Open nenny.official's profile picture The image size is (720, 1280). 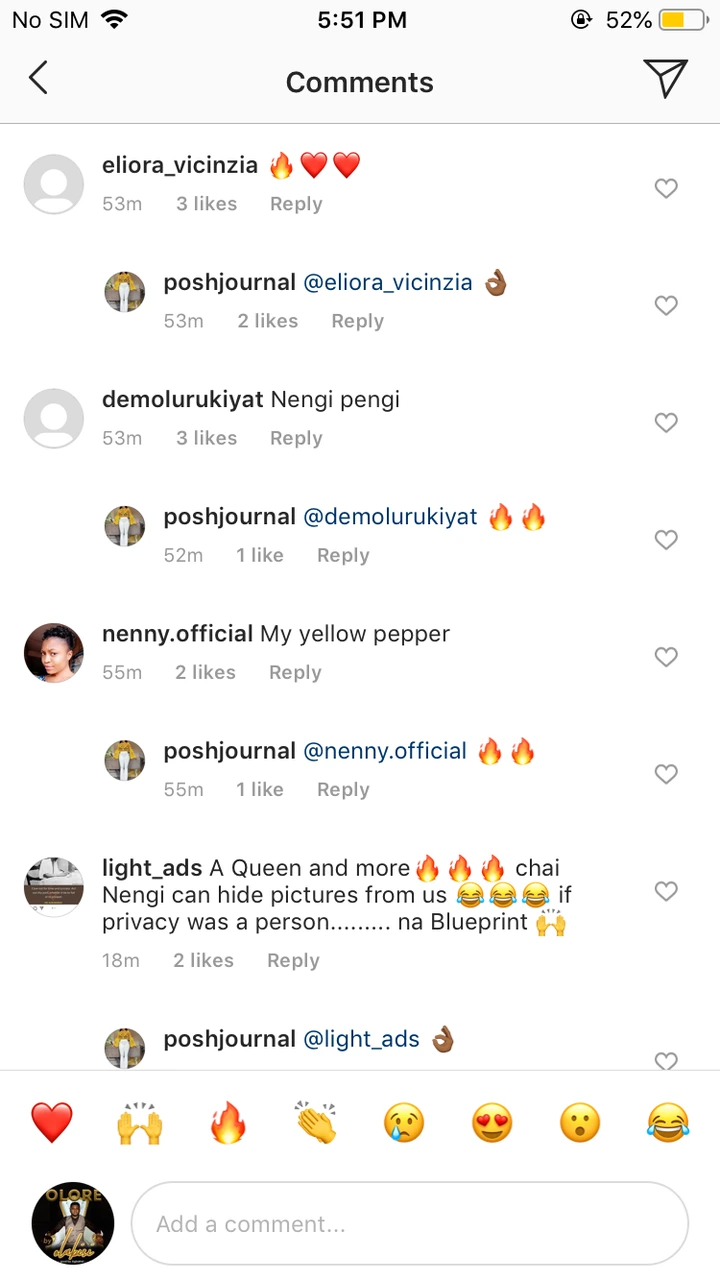(54, 653)
